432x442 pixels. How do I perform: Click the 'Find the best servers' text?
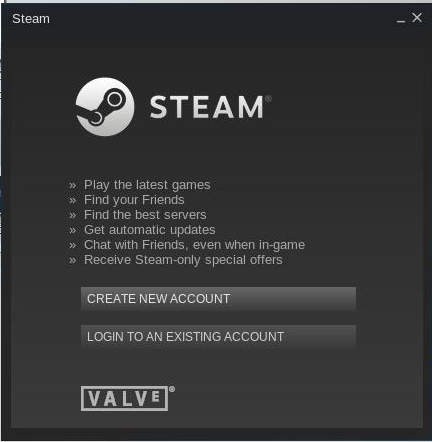pyautogui.click(x=145, y=215)
